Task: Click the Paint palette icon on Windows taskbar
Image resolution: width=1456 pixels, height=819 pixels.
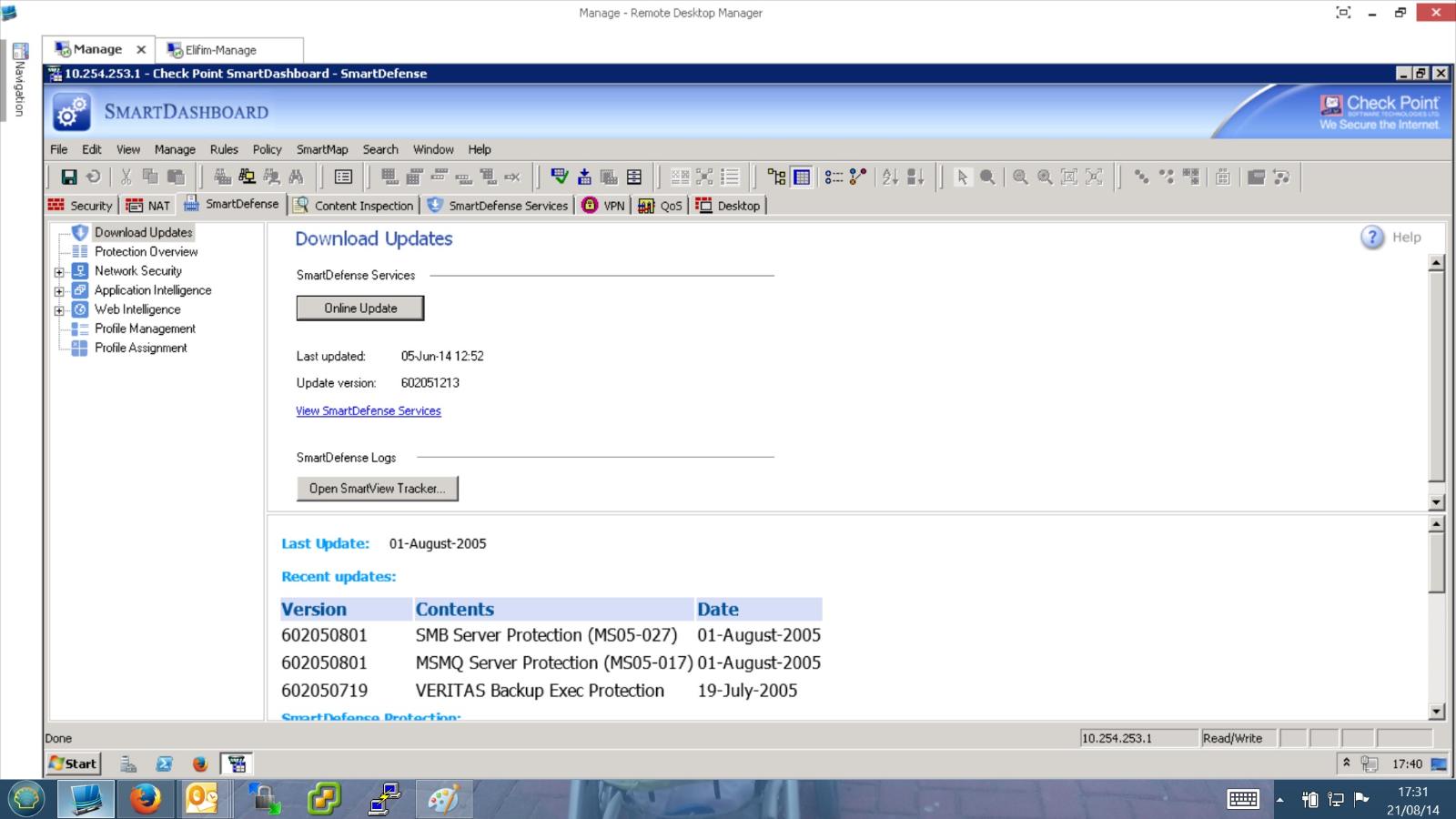Action: coord(443,799)
